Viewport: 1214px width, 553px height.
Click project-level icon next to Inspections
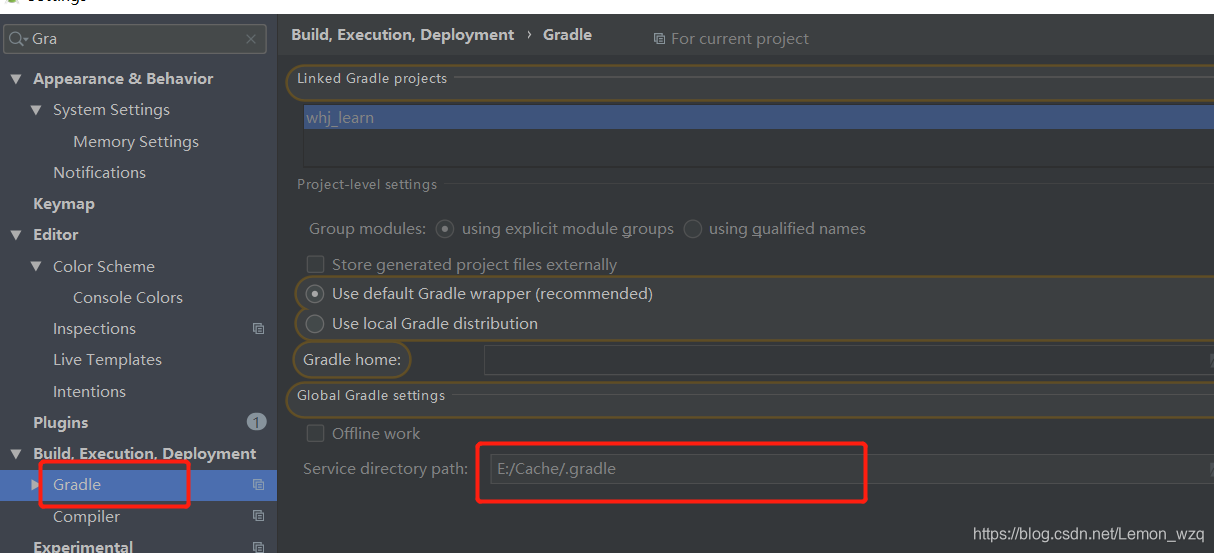pyautogui.click(x=258, y=329)
